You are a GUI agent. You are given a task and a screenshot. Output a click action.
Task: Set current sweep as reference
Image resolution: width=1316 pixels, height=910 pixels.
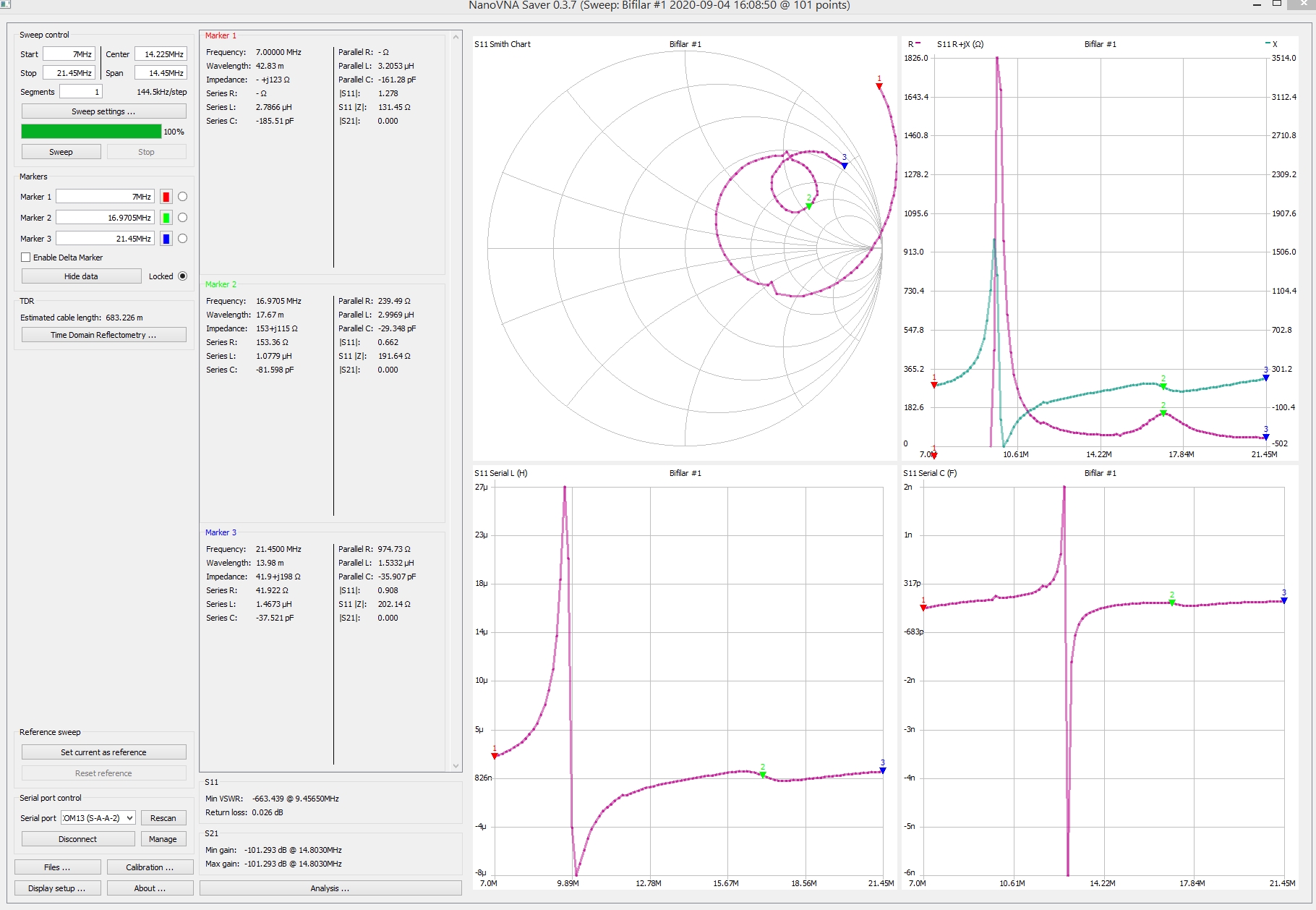(x=103, y=752)
